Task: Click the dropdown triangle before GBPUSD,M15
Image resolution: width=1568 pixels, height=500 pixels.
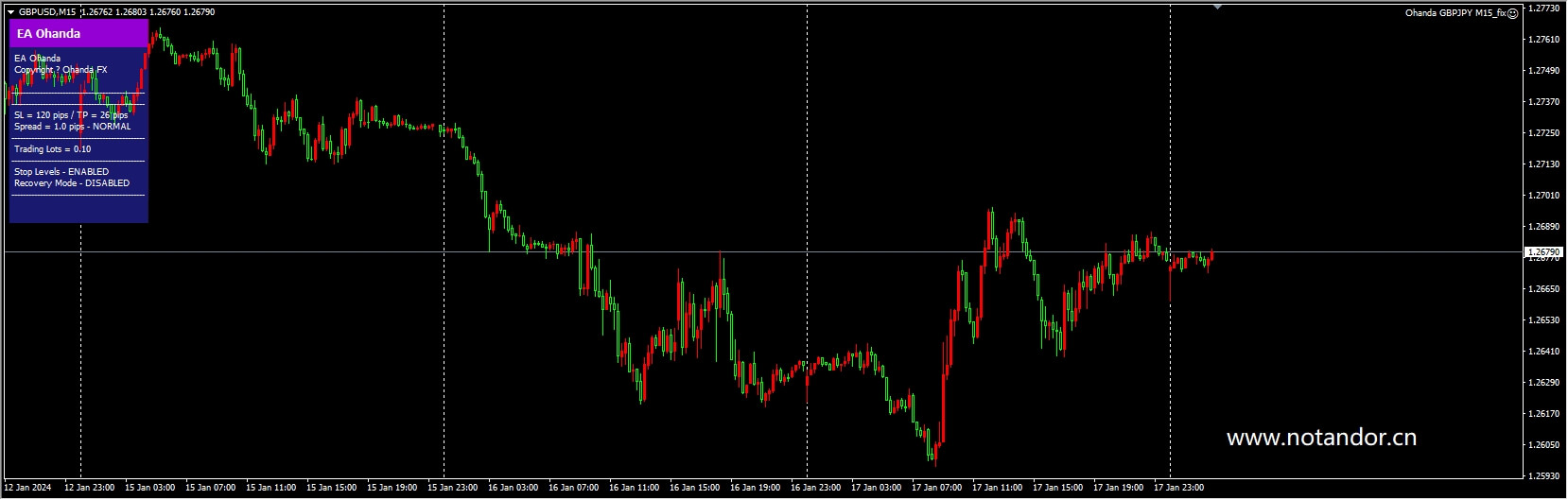Action: [10, 12]
